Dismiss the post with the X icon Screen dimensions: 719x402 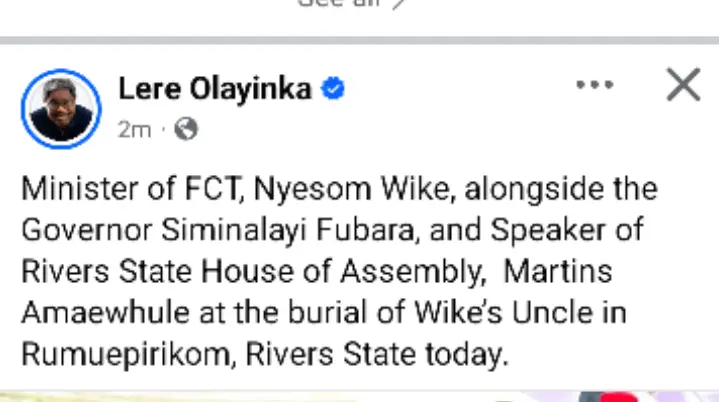click(x=683, y=86)
